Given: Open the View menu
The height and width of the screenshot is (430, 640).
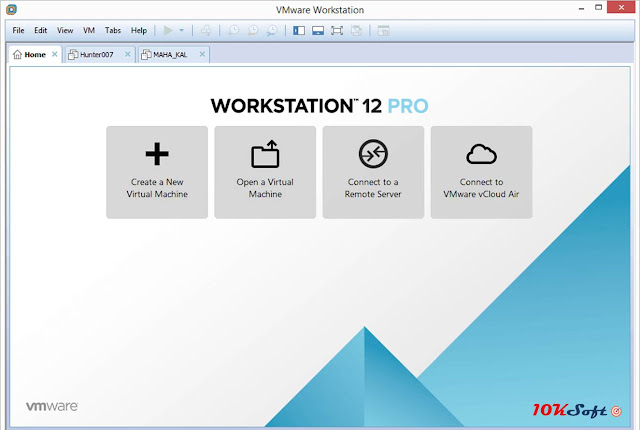Looking at the screenshot, I should click(65, 30).
